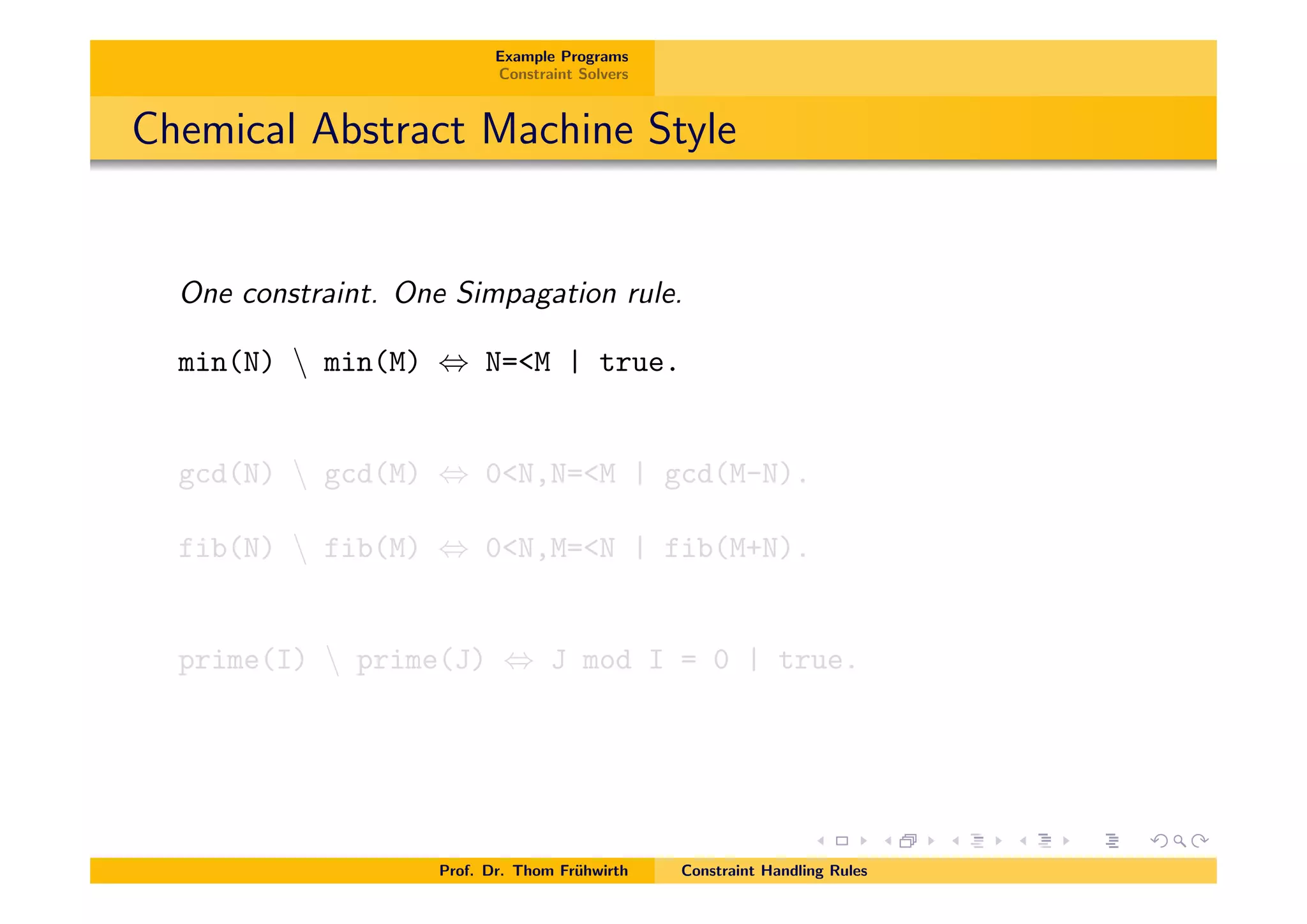Click the previous slide arrow
1307x924 pixels.
point(821,841)
